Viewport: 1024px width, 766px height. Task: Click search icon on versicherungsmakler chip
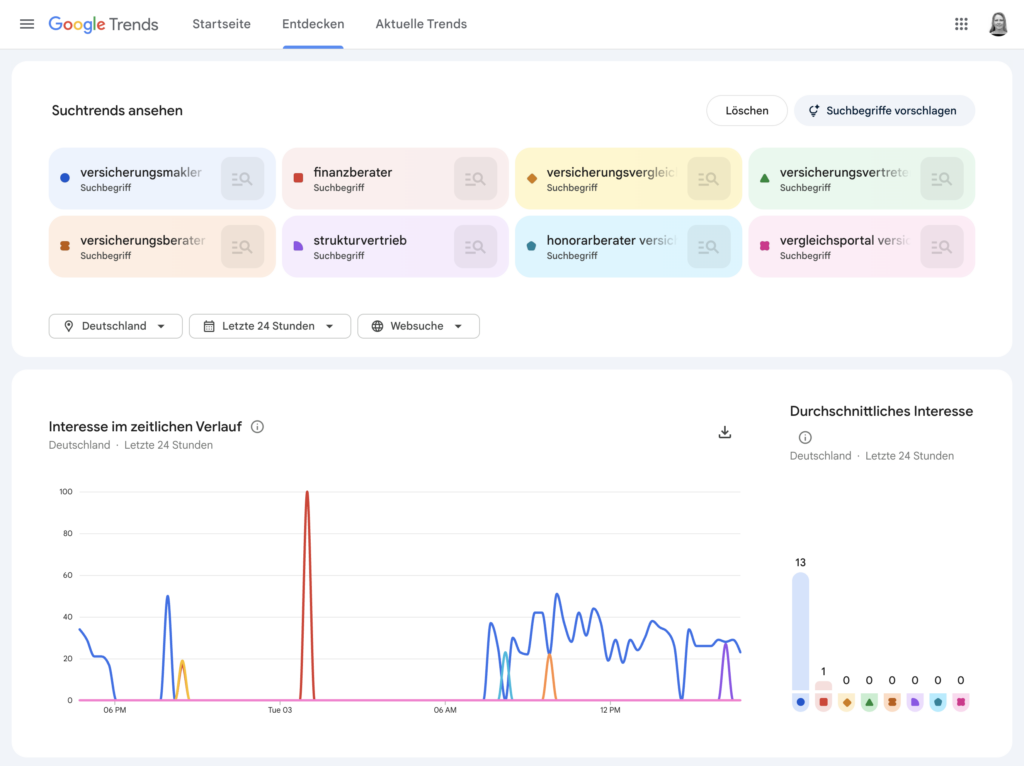pos(242,179)
